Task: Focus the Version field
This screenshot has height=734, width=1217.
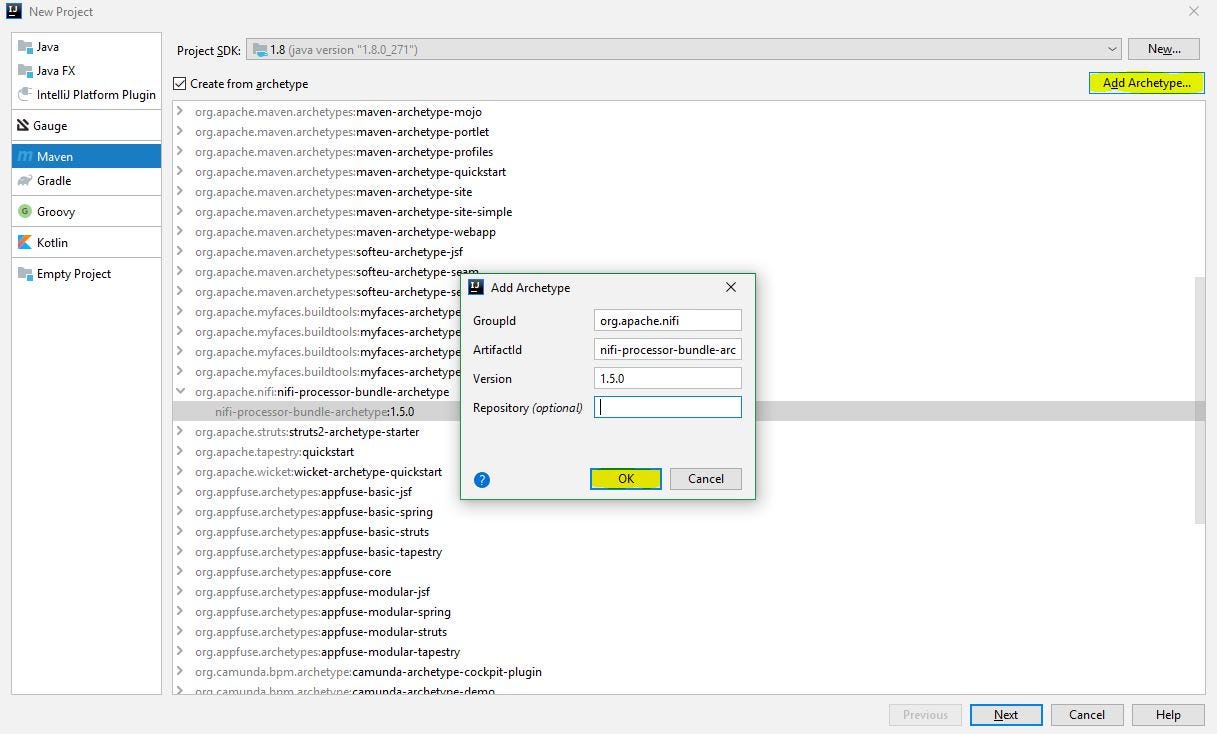Action: (668, 378)
